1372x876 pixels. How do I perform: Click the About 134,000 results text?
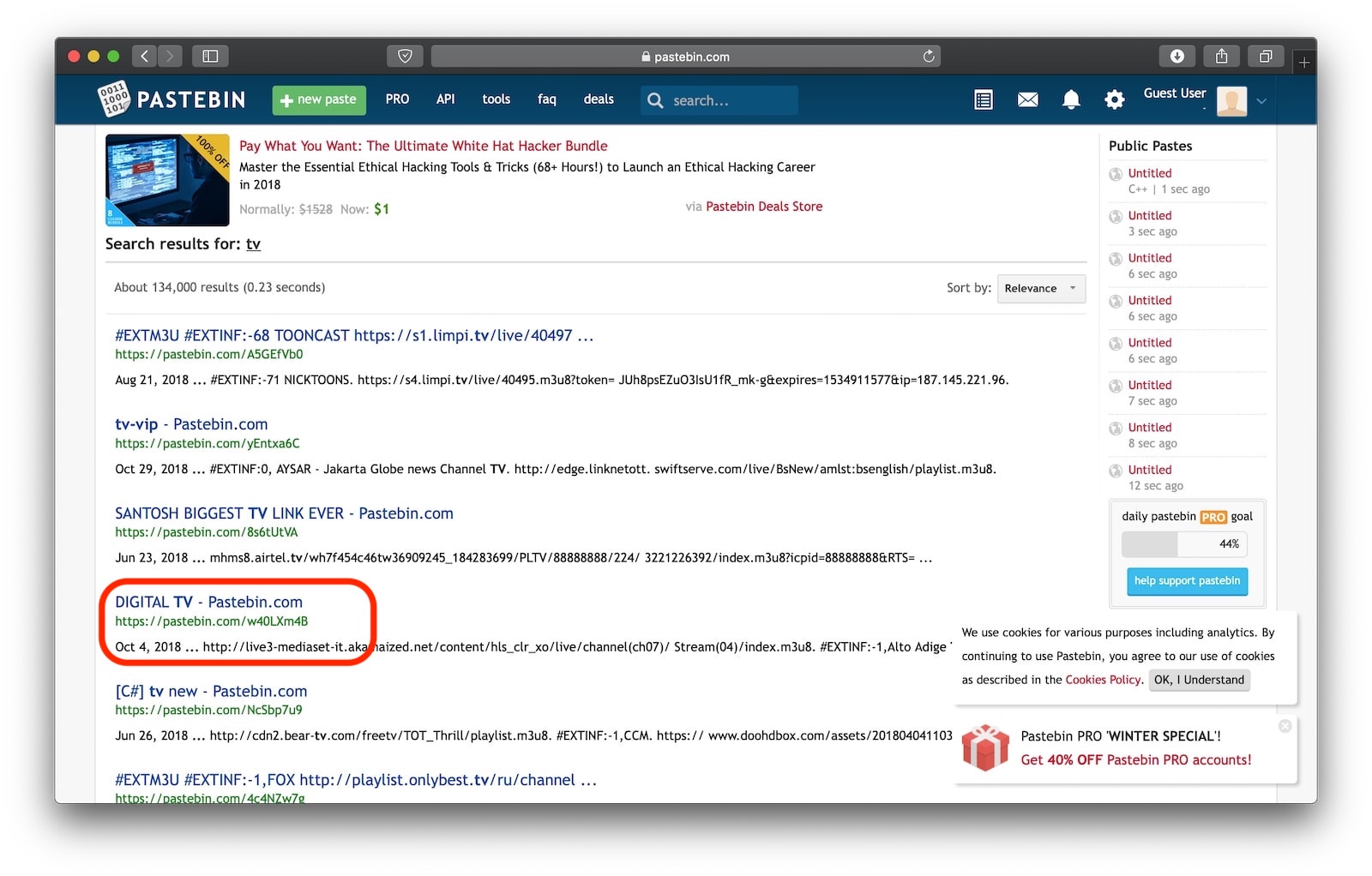tap(220, 288)
